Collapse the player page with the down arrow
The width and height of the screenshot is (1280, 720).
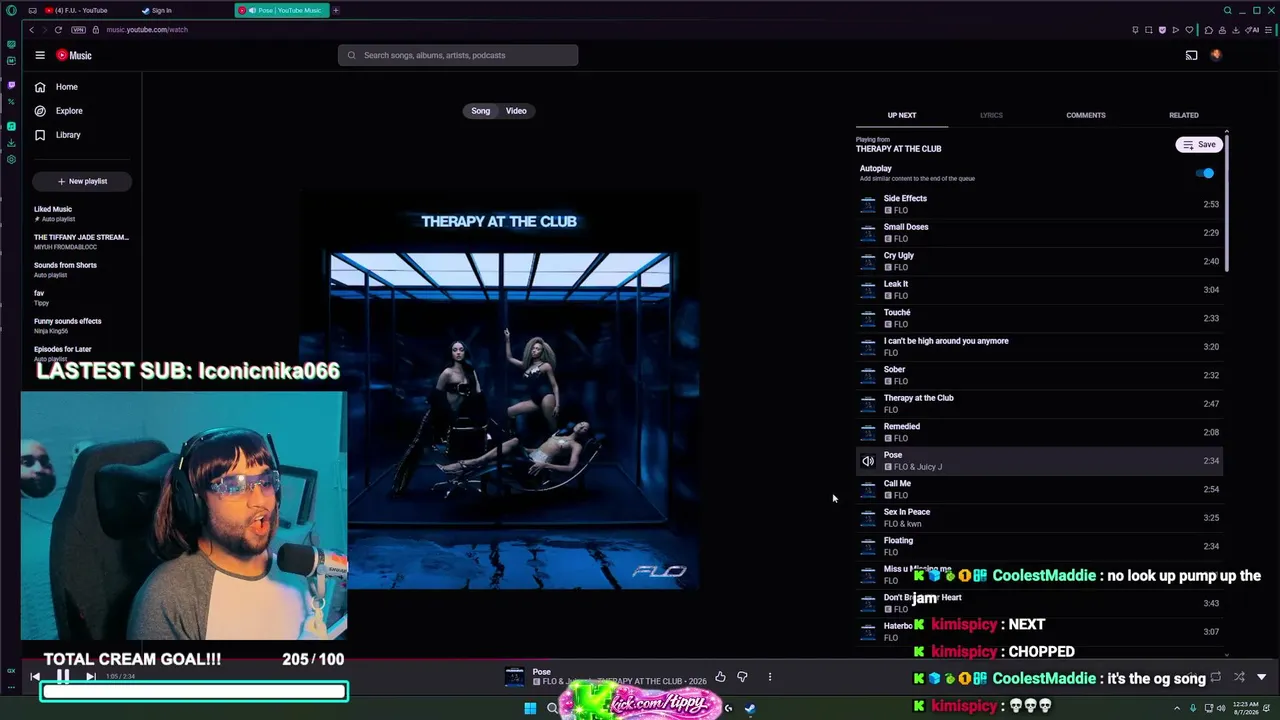click(x=1261, y=677)
